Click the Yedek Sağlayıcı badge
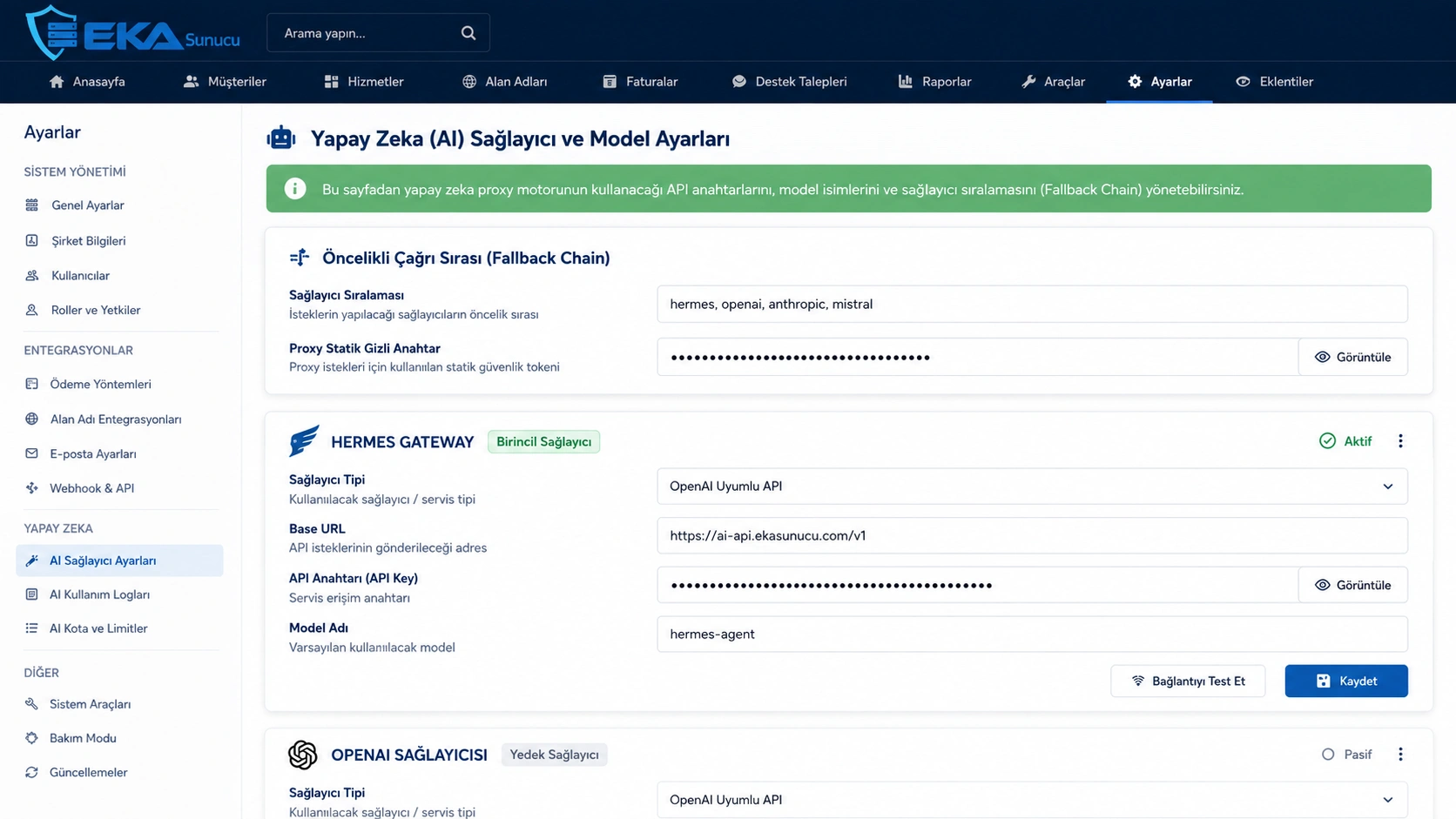 pyautogui.click(x=554, y=755)
